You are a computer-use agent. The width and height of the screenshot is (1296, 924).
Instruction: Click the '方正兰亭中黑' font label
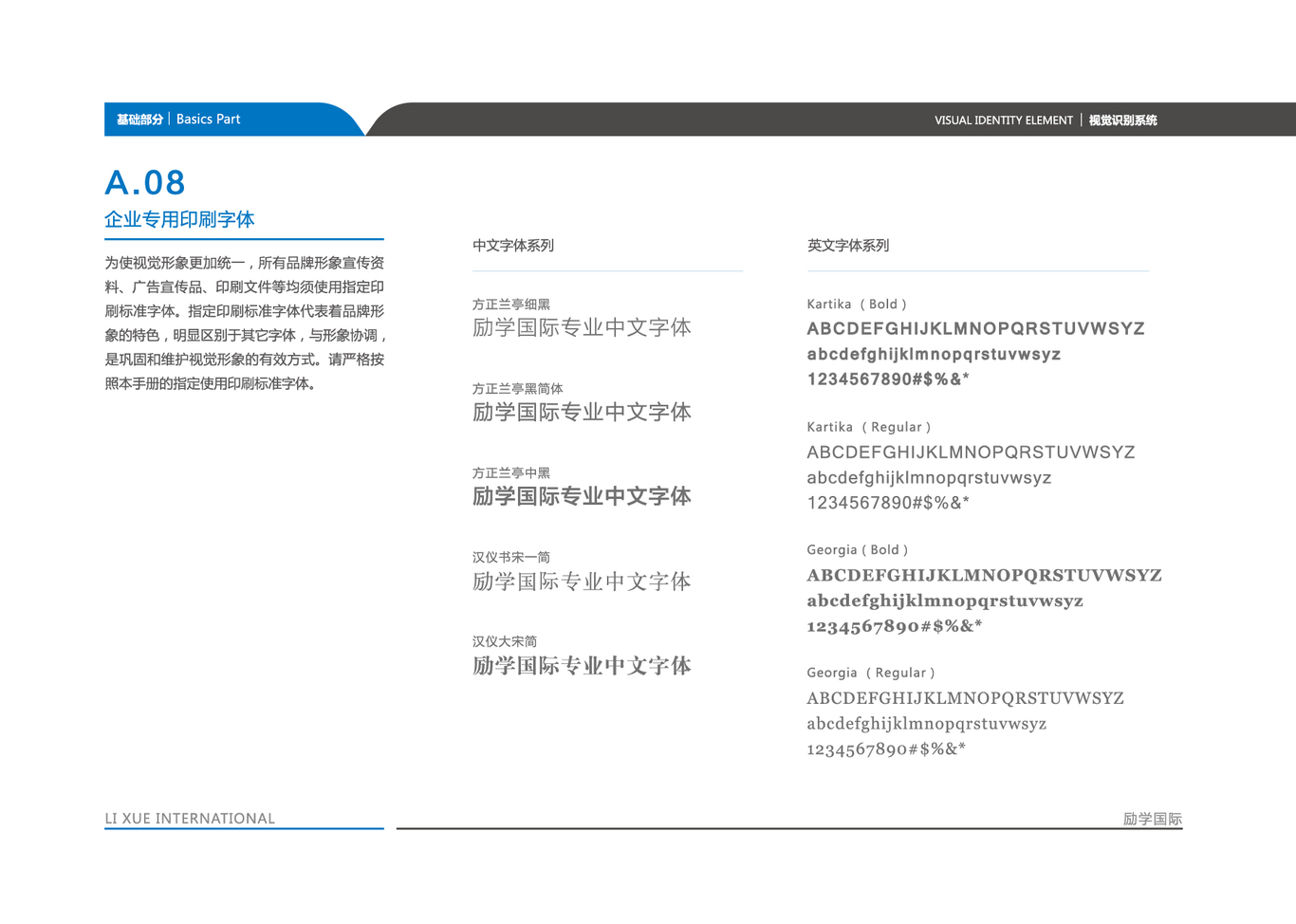(x=511, y=473)
